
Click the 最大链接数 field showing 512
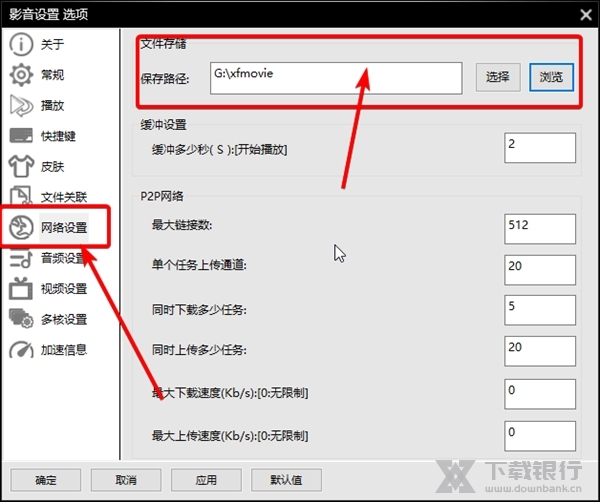click(x=540, y=229)
